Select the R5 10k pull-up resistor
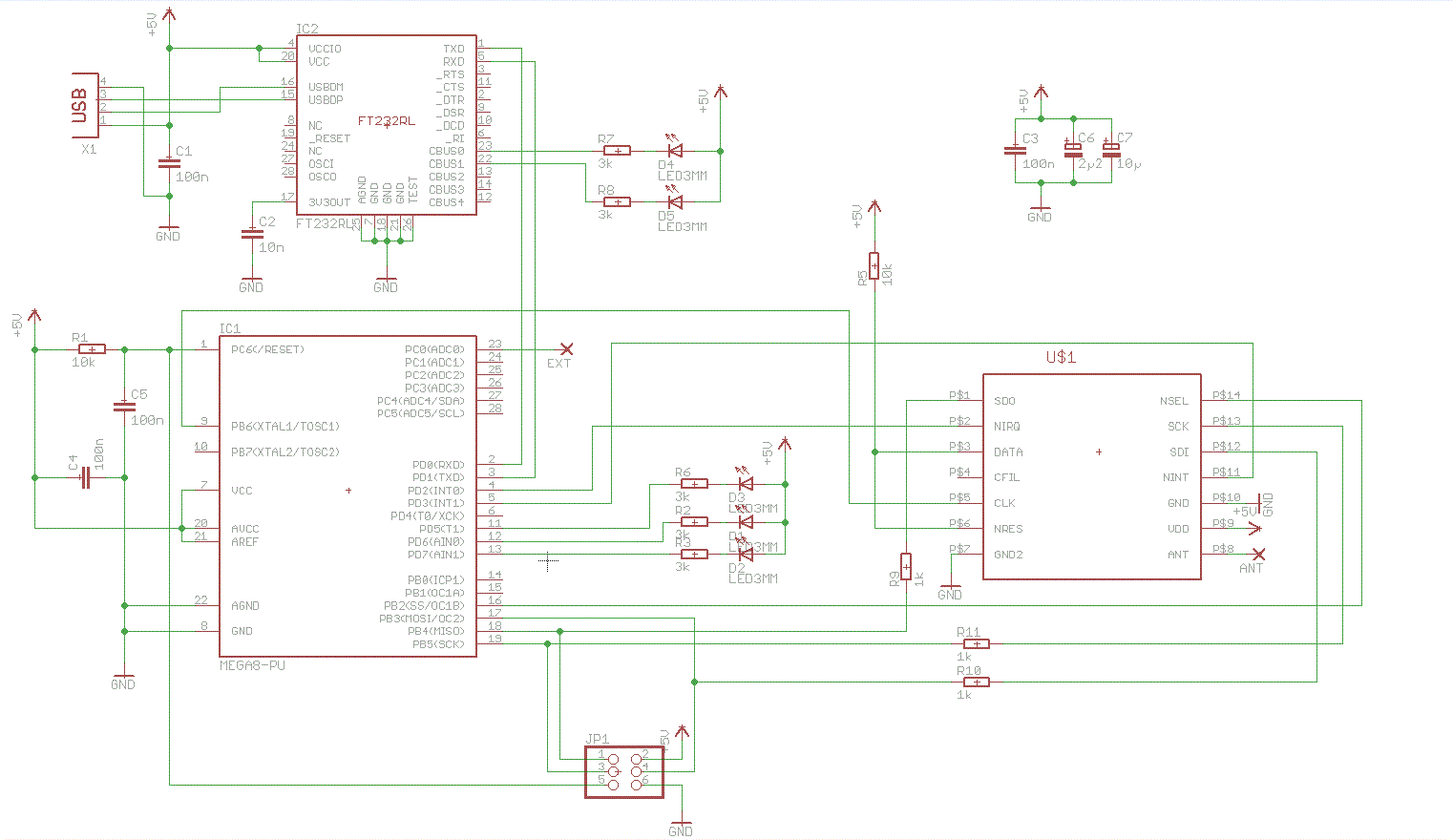This screenshot has height=840, width=1453. tap(874, 265)
